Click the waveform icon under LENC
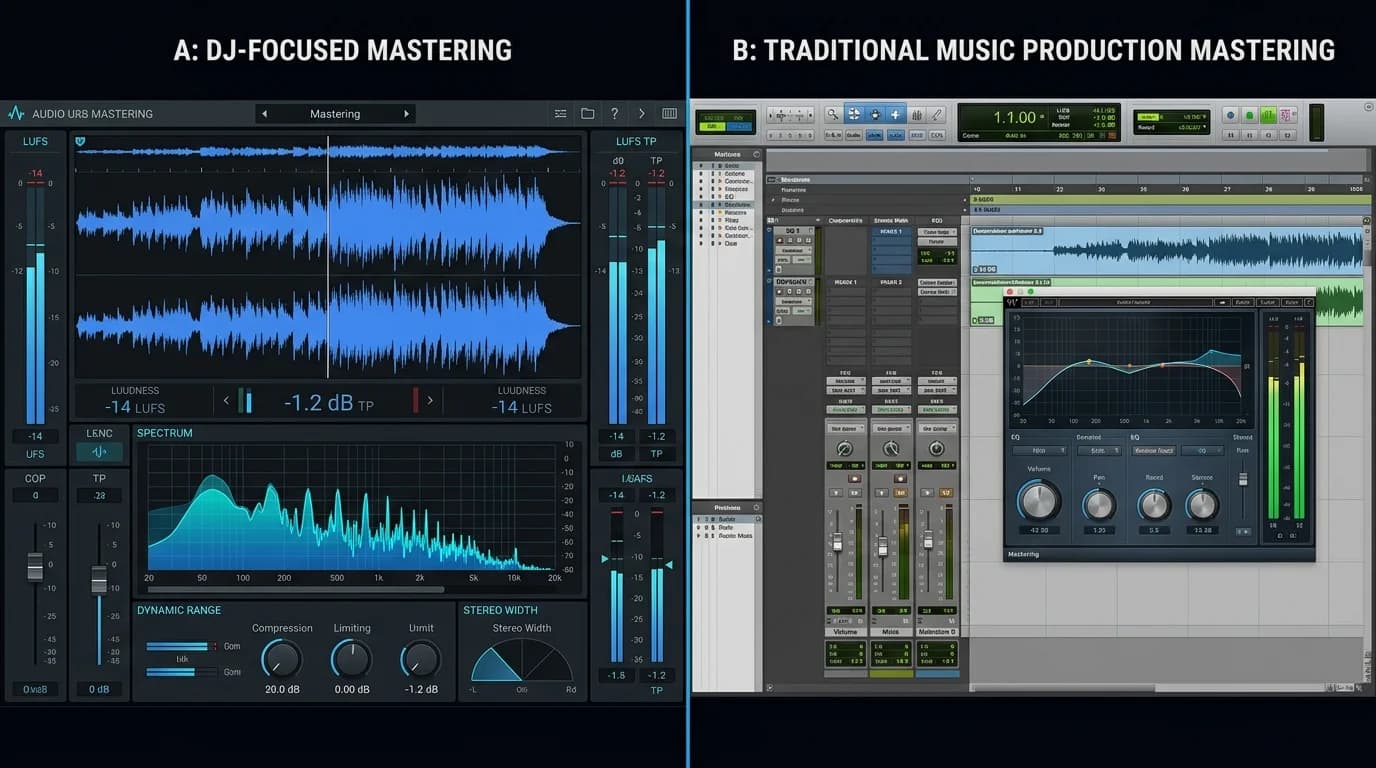The width and height of the screenshot is (1376, 768). 99,452
